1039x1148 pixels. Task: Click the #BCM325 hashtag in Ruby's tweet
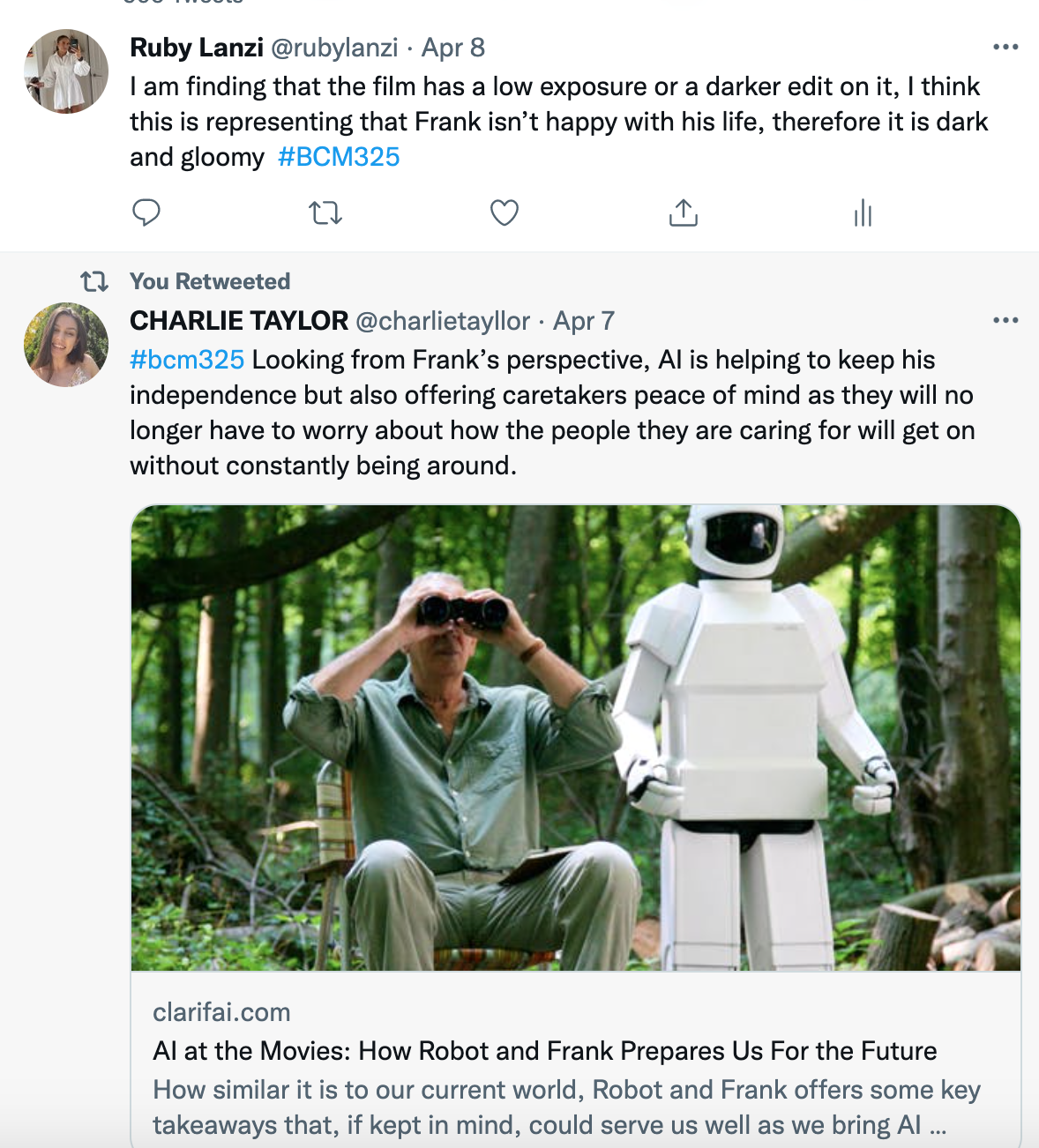339,157
